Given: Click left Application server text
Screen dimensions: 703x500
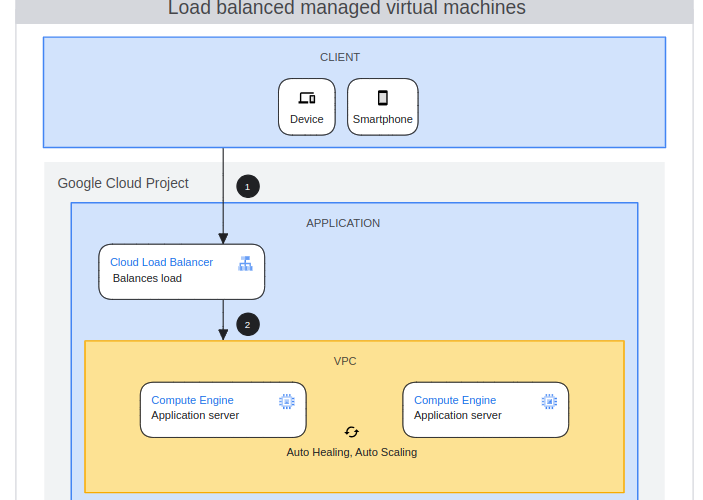Looking at the screenshot, I should pos(195,416).
